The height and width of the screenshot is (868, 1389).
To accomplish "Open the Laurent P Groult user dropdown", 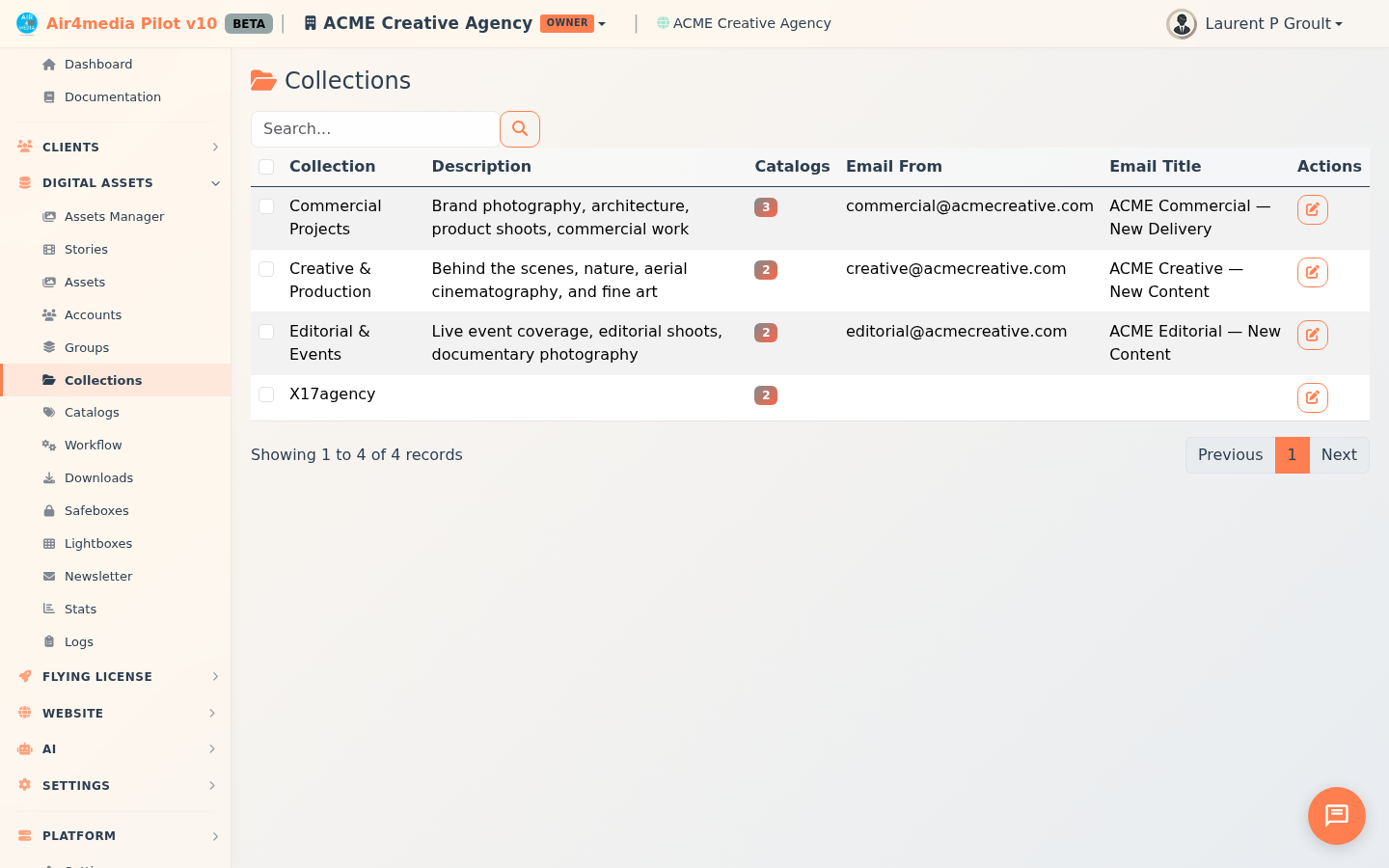I will click(x=1273, y=23).
